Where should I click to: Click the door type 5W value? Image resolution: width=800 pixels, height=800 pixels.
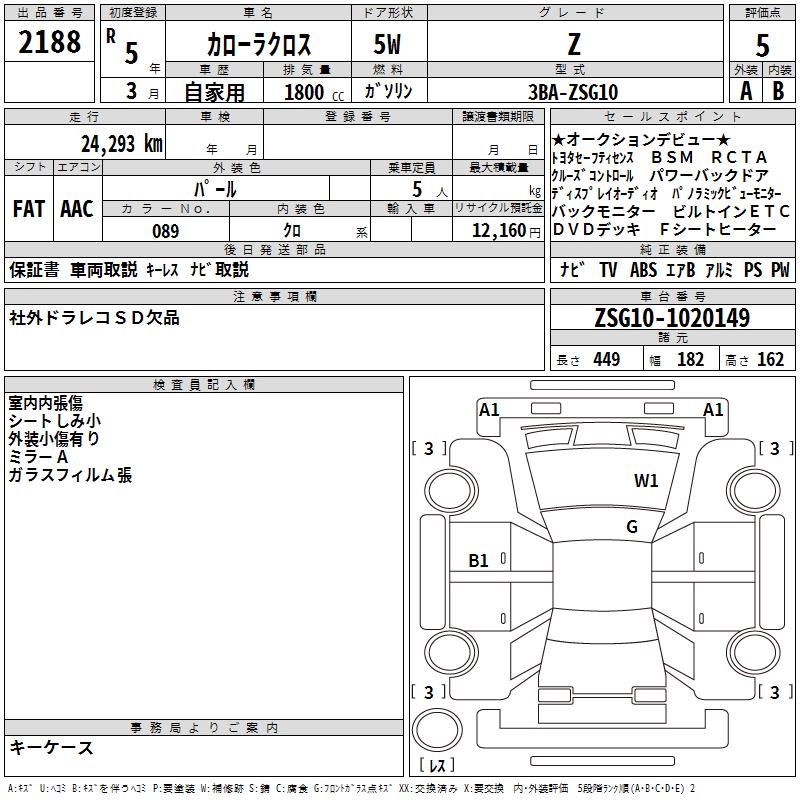(388, 45)
